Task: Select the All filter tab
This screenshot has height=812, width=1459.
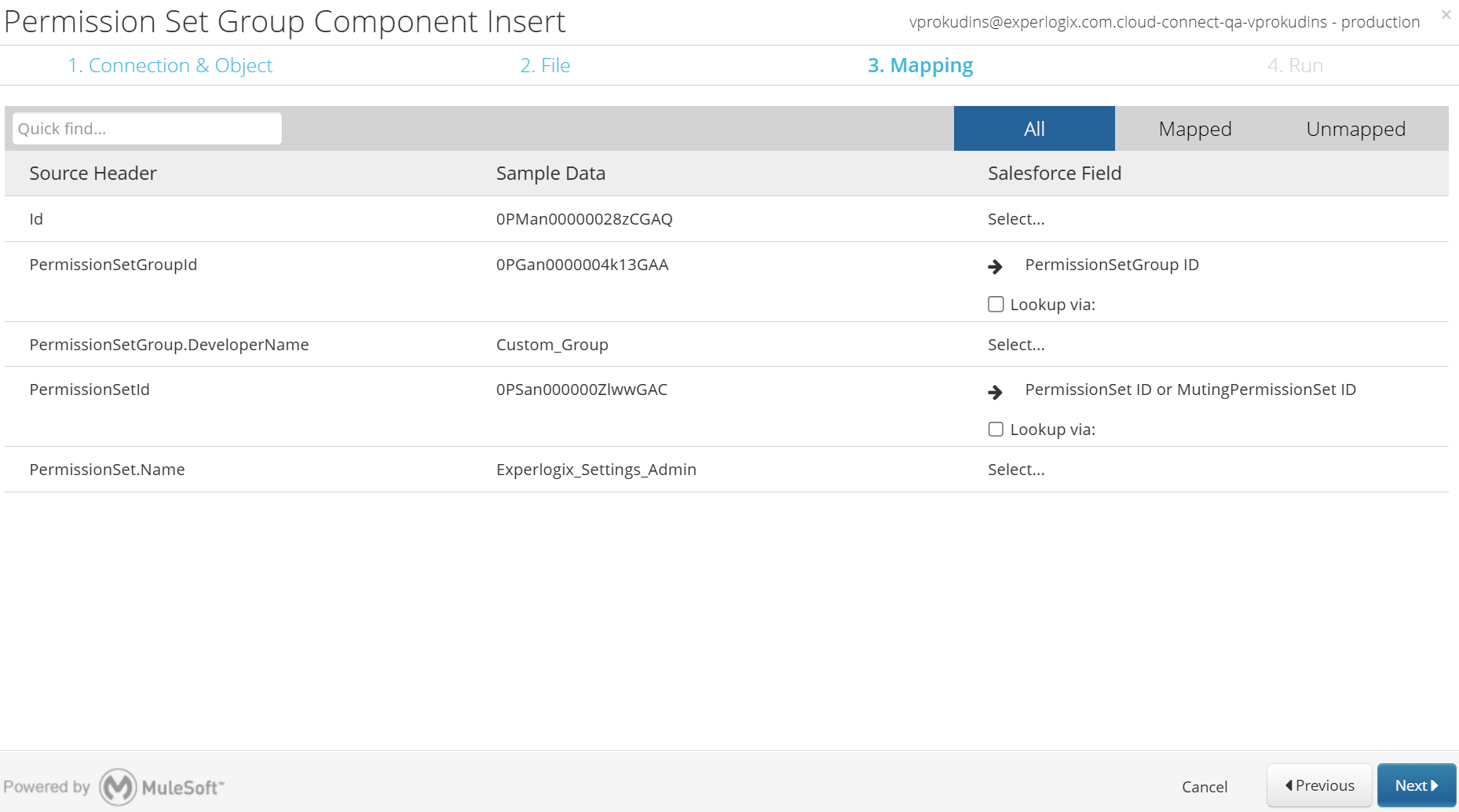Action: click(x=1034, y=129)
